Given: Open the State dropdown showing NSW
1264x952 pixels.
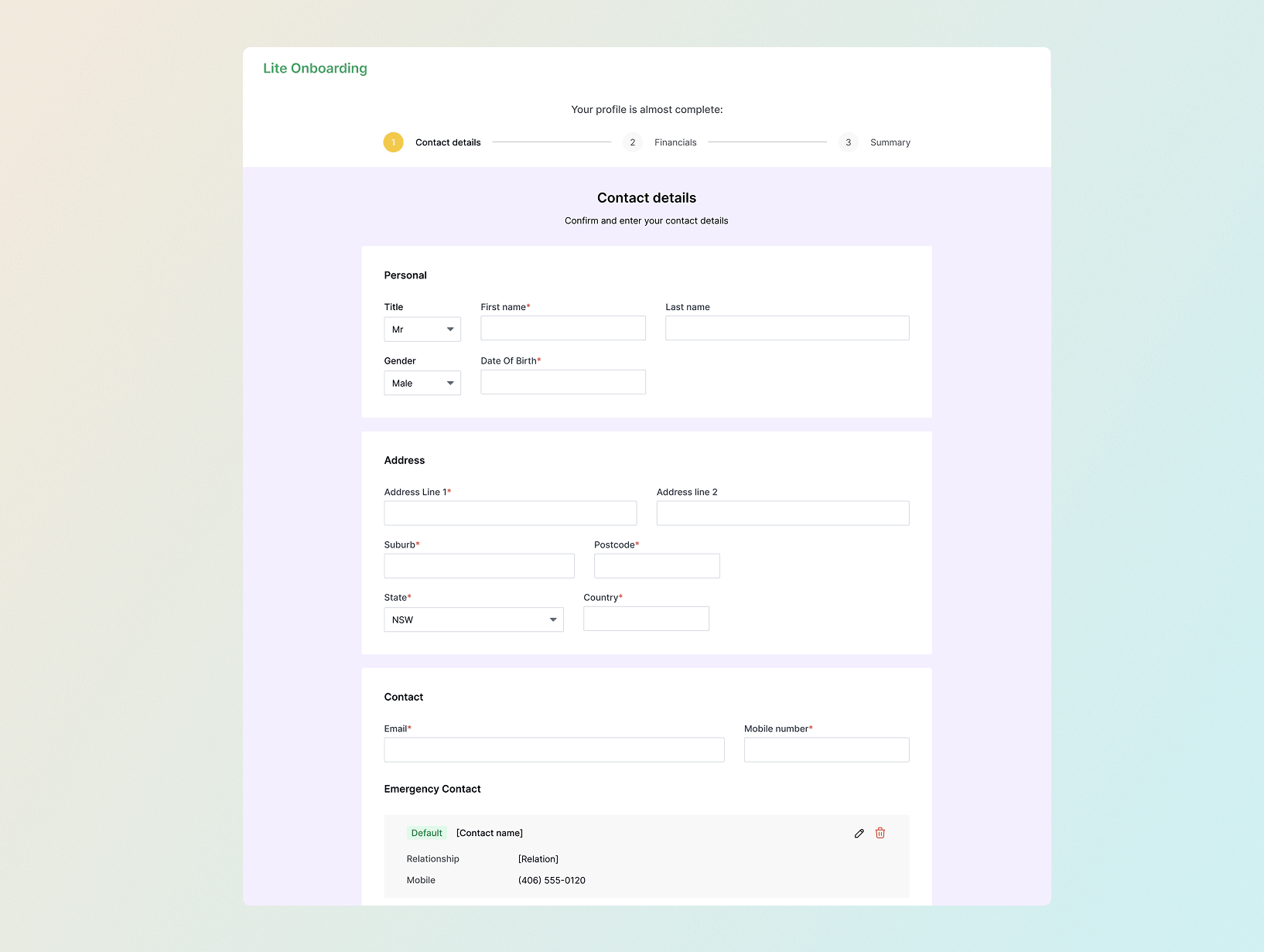Looking at the screenshot, I should pyautogui.click(x=473, y=619).
